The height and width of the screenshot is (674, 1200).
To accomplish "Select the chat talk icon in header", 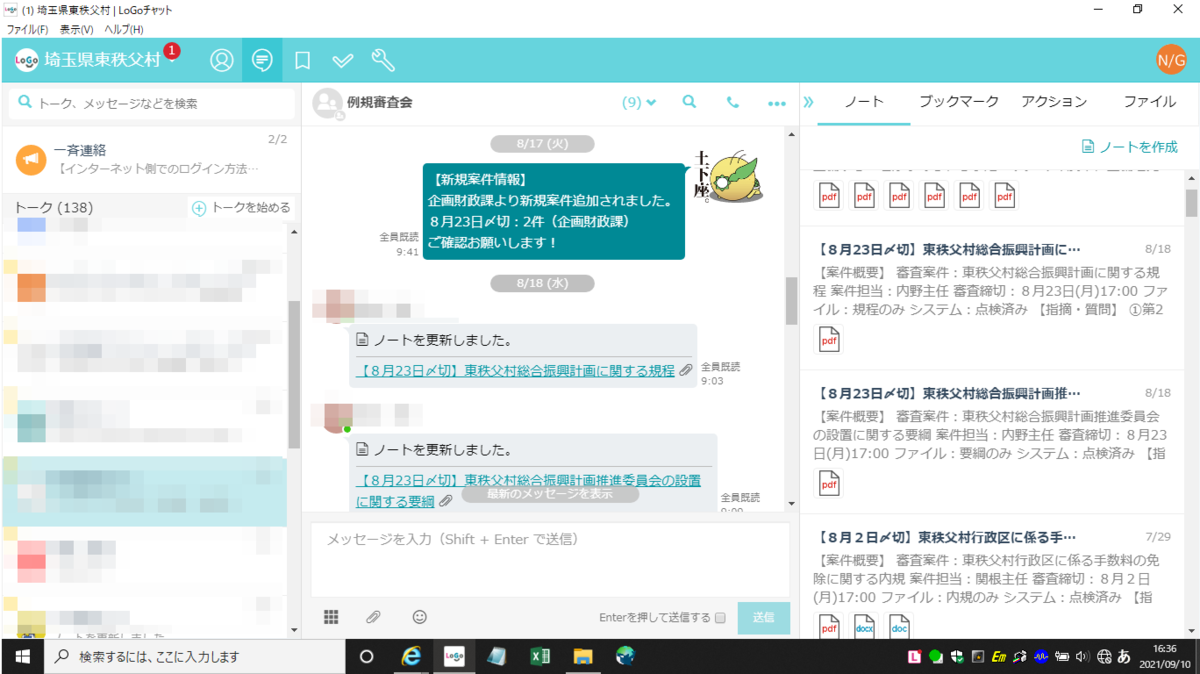I will tap(262, 60).
